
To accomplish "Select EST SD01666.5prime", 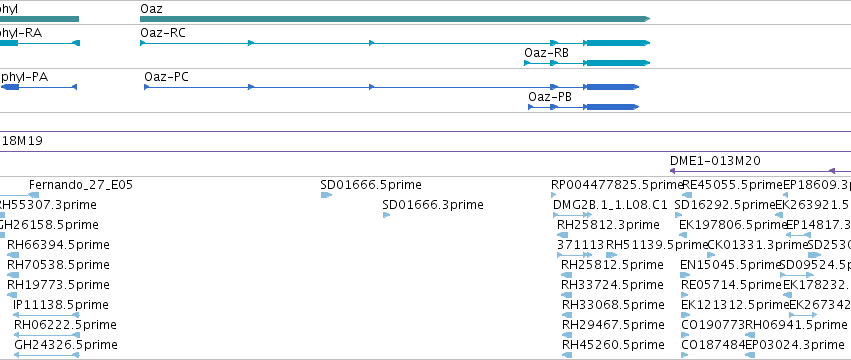I will click(x=371, y=185).
